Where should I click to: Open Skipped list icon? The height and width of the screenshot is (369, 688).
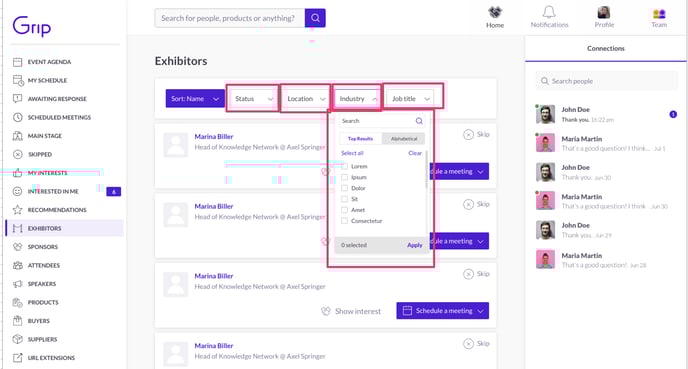18,154
